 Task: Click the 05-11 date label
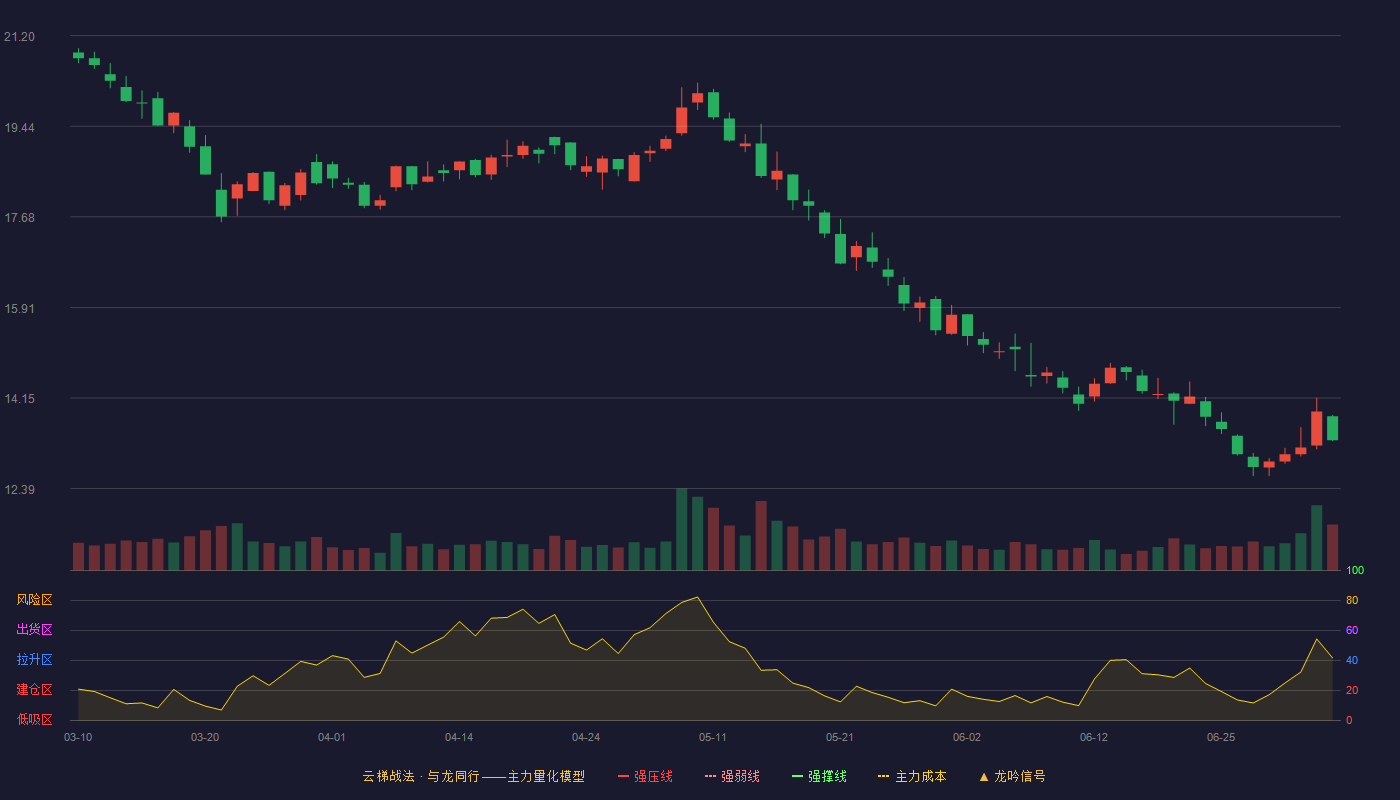coord(713,737)
